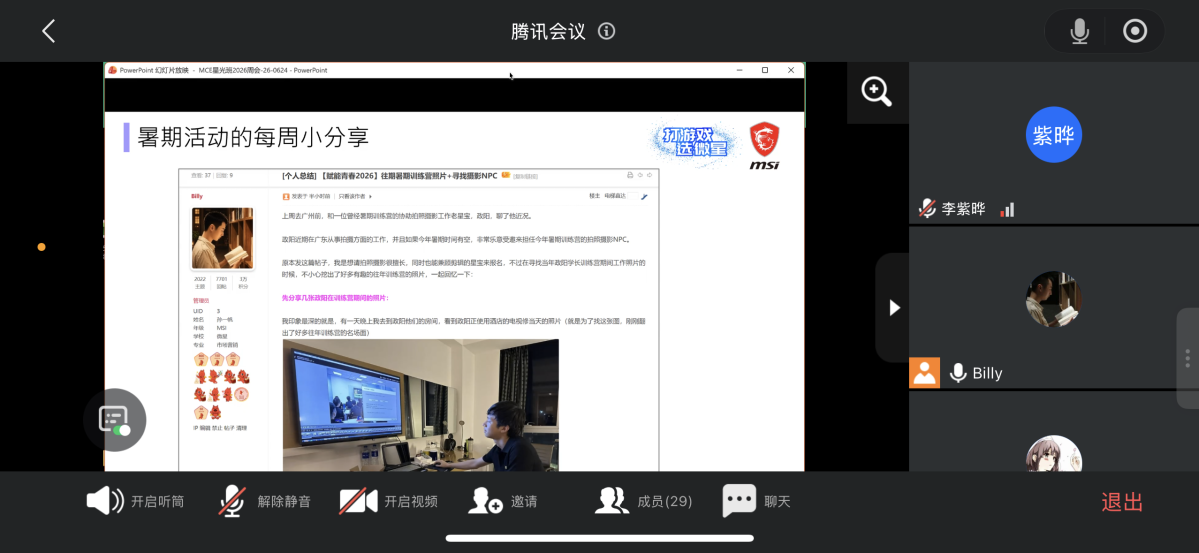Tap orange host badge beside Billy
Viewport: 1199px width, 553px height.
tap(924, 373)
